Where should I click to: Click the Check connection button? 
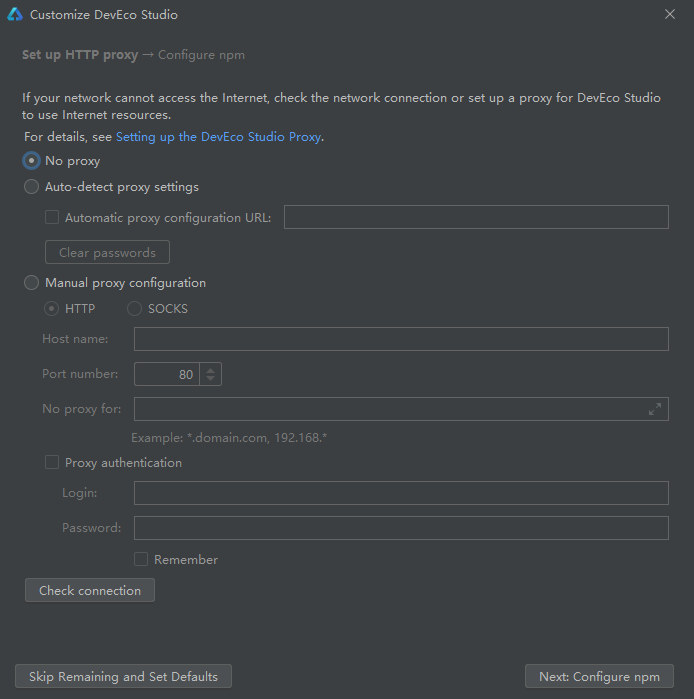(x=90, y=590)
